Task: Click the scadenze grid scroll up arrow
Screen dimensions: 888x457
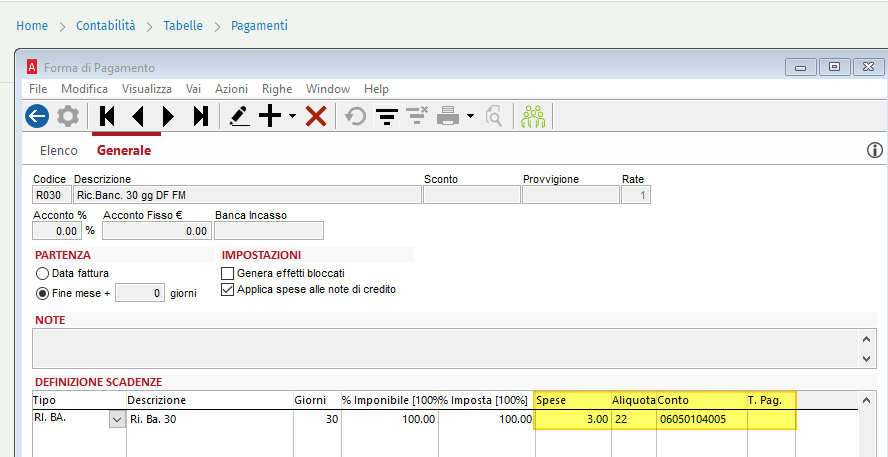Action: [866, 401]
